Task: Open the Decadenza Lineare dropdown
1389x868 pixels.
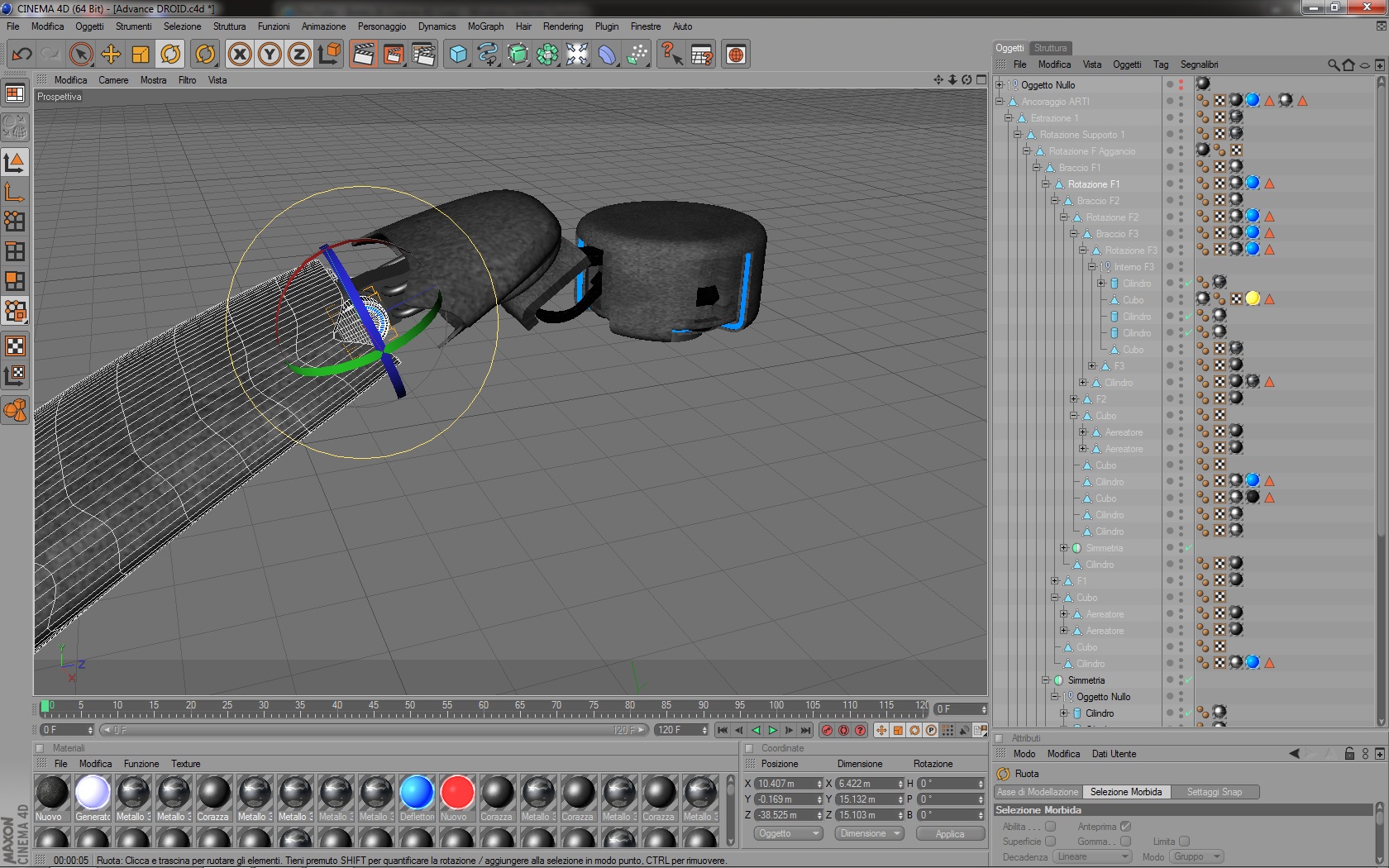Action: pos(1093,856)
